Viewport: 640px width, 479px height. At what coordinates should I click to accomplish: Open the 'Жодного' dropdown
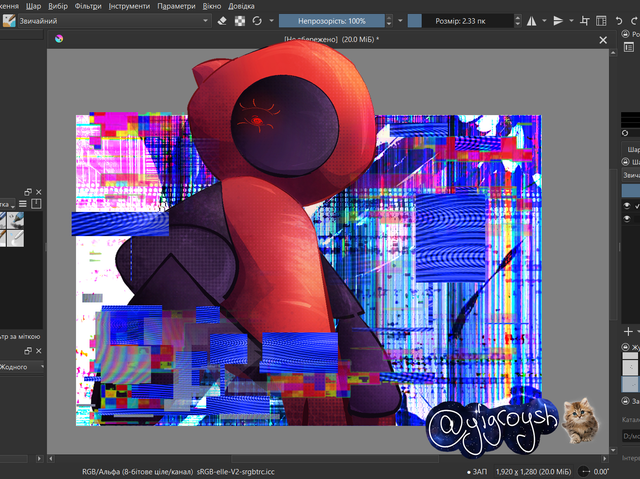point(21,367)
